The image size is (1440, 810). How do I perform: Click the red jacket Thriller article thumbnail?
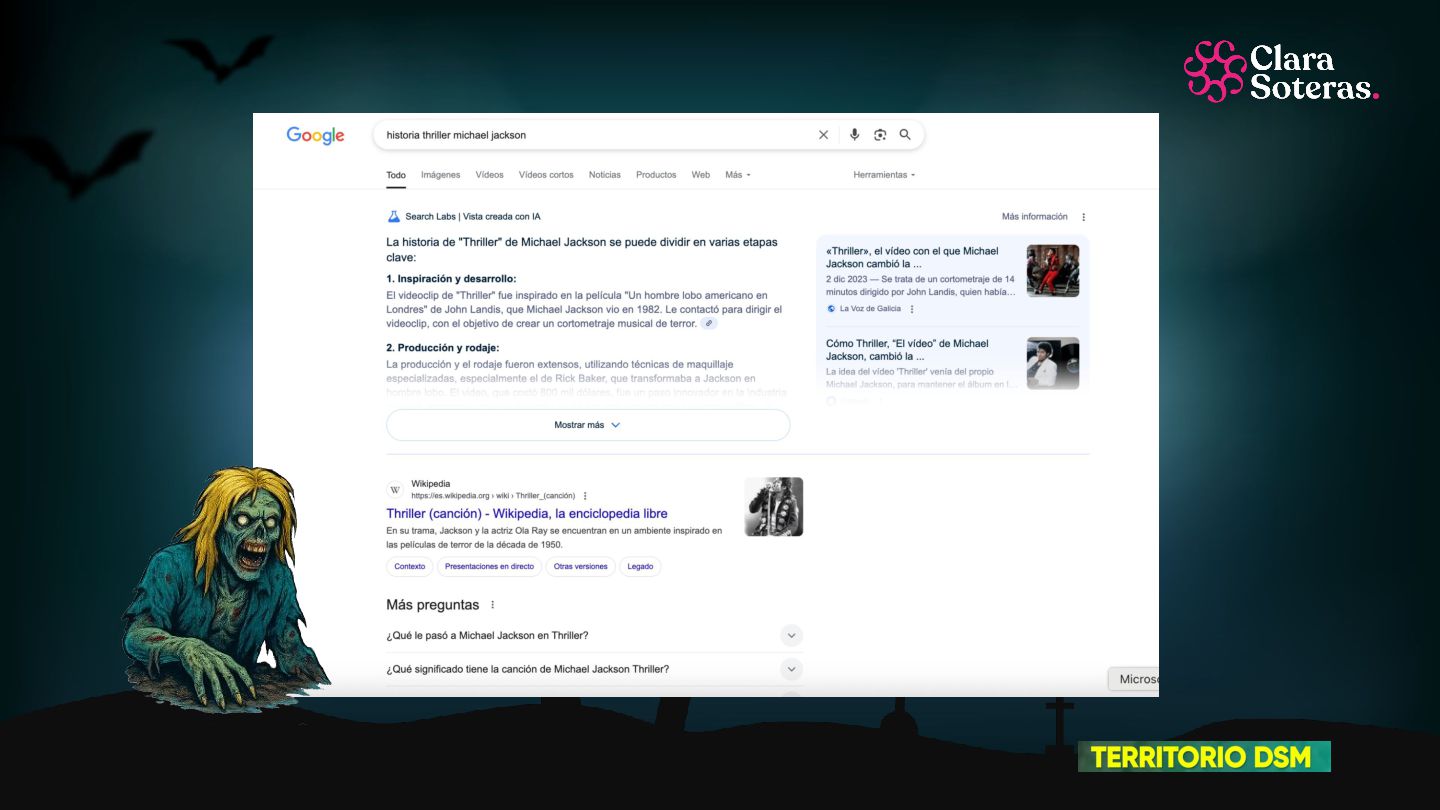point(1053,271)
